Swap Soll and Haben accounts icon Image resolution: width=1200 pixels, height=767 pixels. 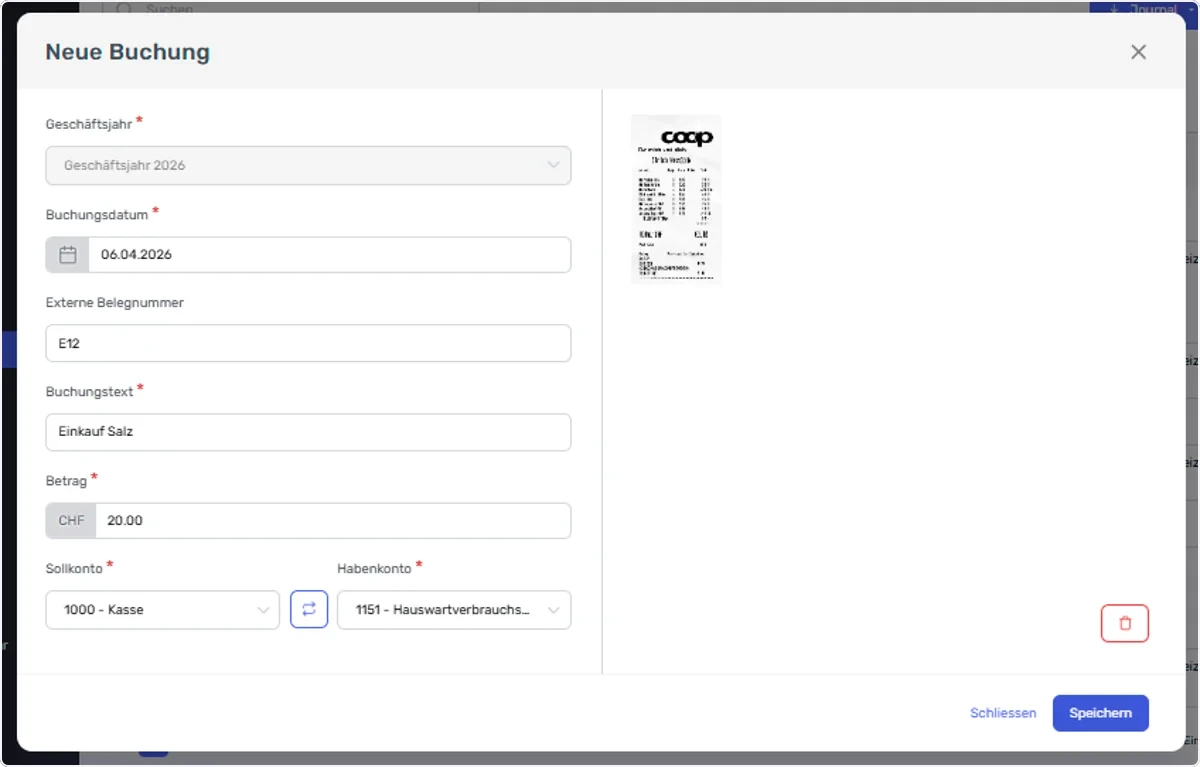pos(309,609)
